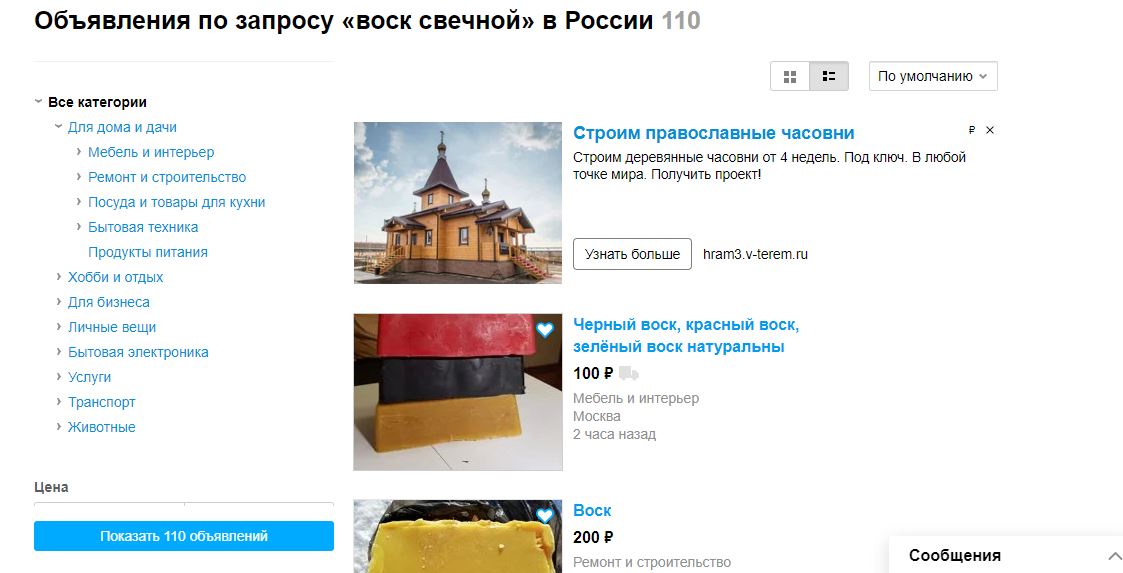Click the wooden chapel ad thumbnail
This screenshot has width=1123, height=573.
pos(458,203)
